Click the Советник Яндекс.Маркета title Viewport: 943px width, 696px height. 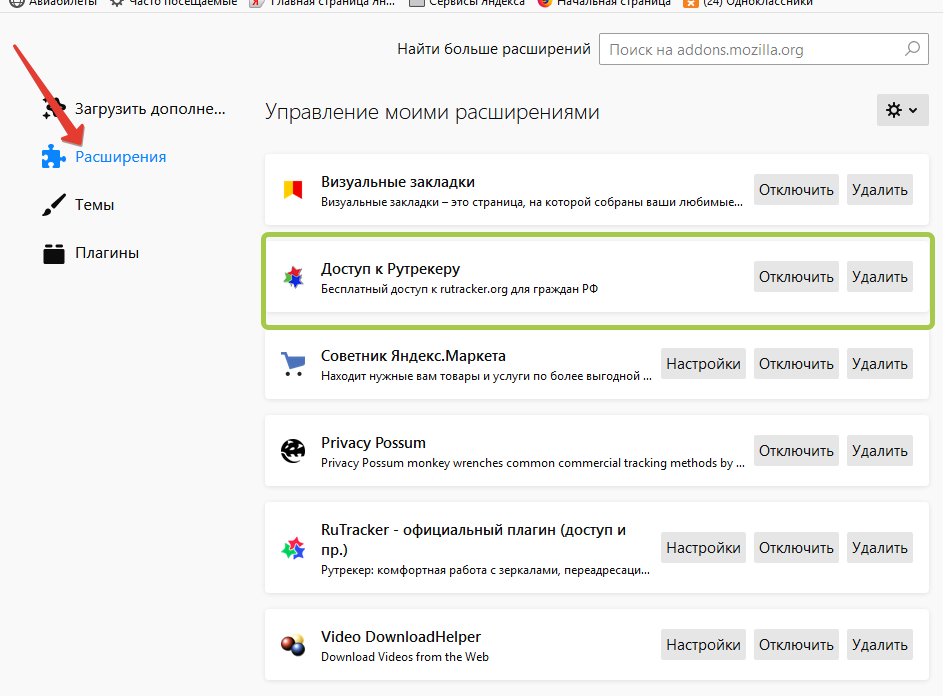(x=413, y=356)
